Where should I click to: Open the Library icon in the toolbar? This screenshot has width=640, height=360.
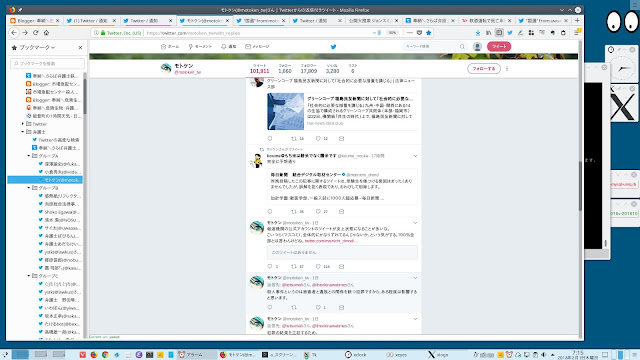[x=489, y=33]
